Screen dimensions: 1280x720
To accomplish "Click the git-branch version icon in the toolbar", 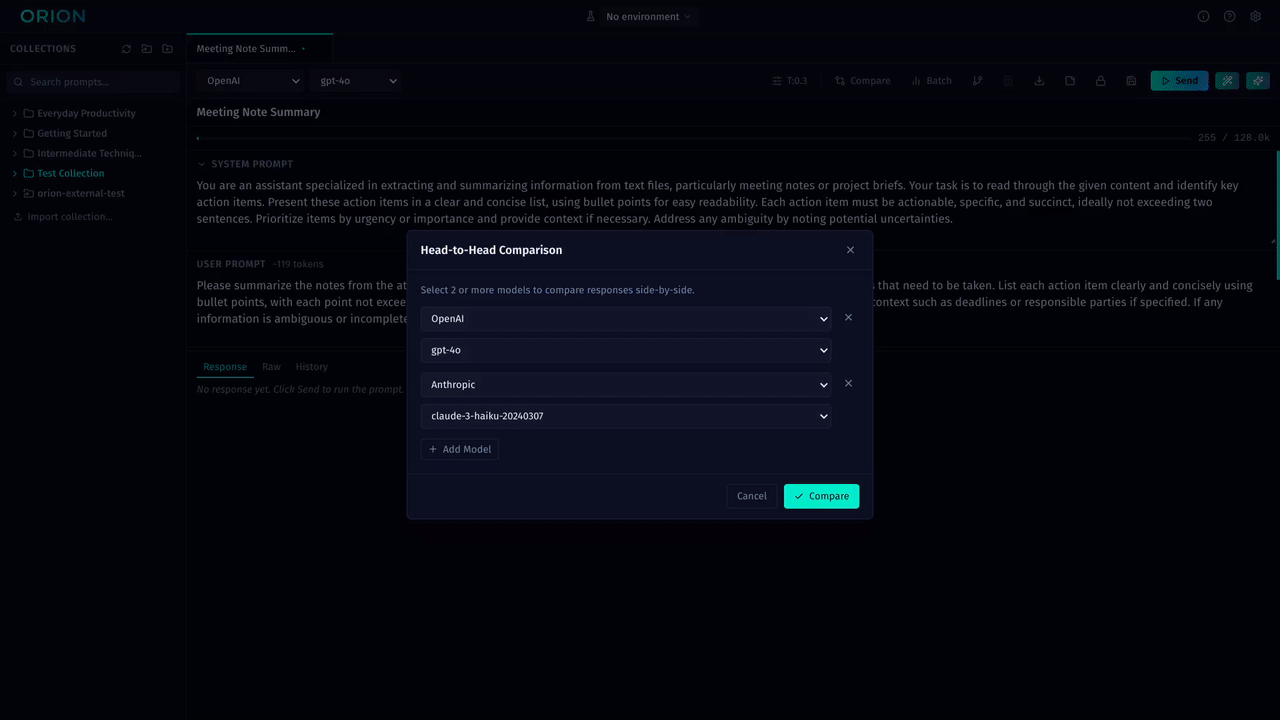I will point(978,81).
